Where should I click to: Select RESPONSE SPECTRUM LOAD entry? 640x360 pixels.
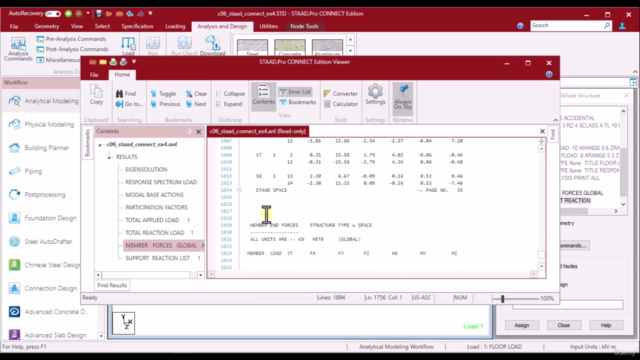[x=161, y=182]
